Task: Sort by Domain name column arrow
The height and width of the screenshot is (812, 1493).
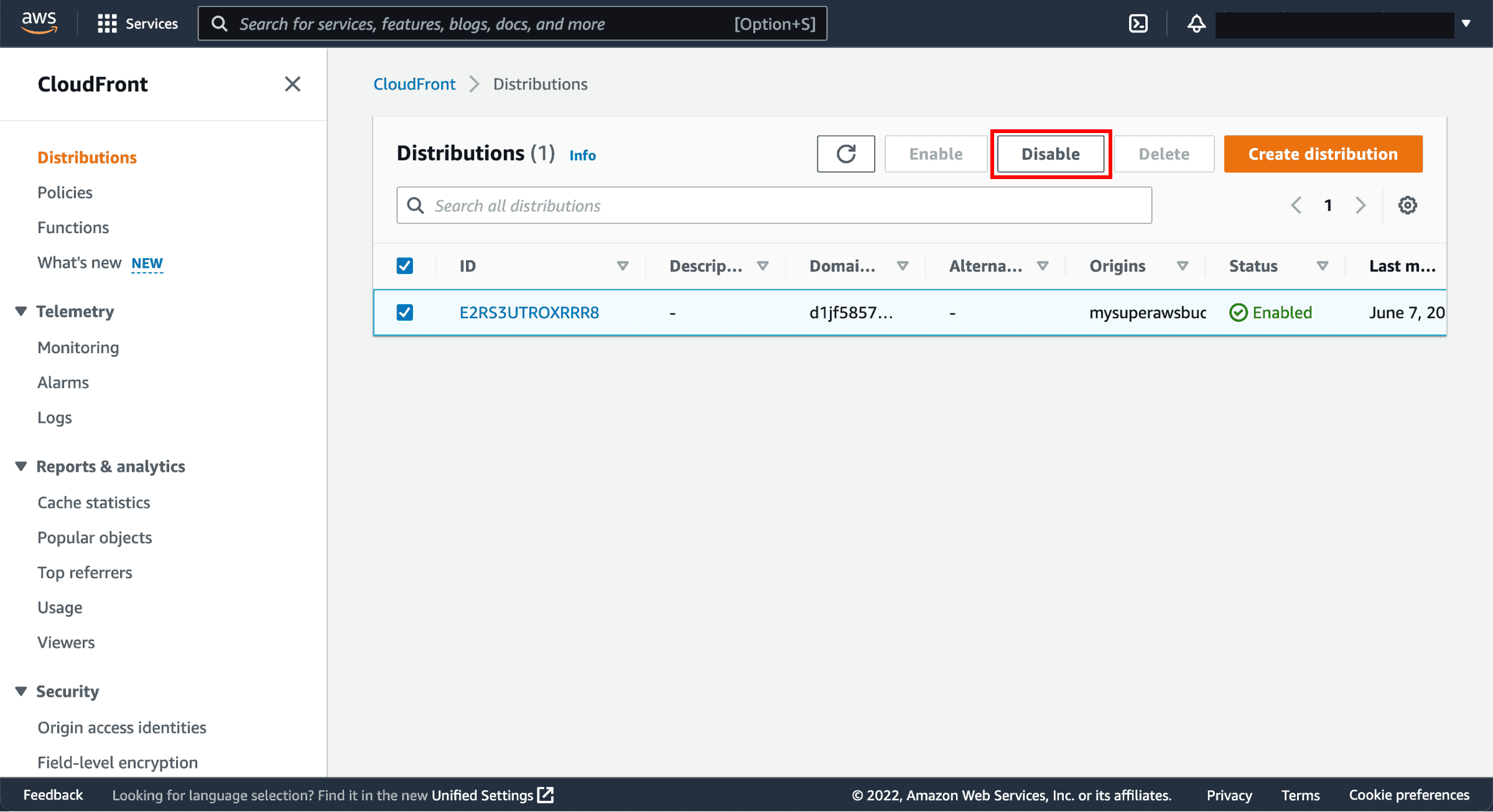Action: click(903, 266)
